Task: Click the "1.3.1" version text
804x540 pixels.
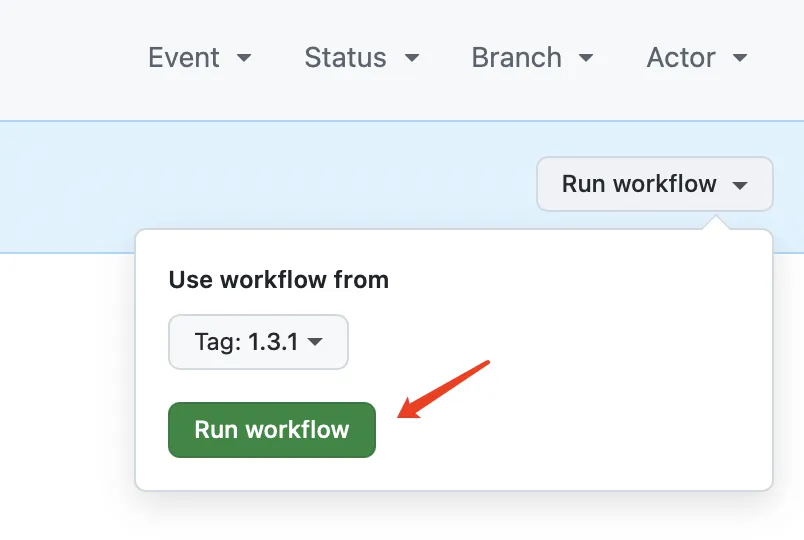Action: (274, 342)
